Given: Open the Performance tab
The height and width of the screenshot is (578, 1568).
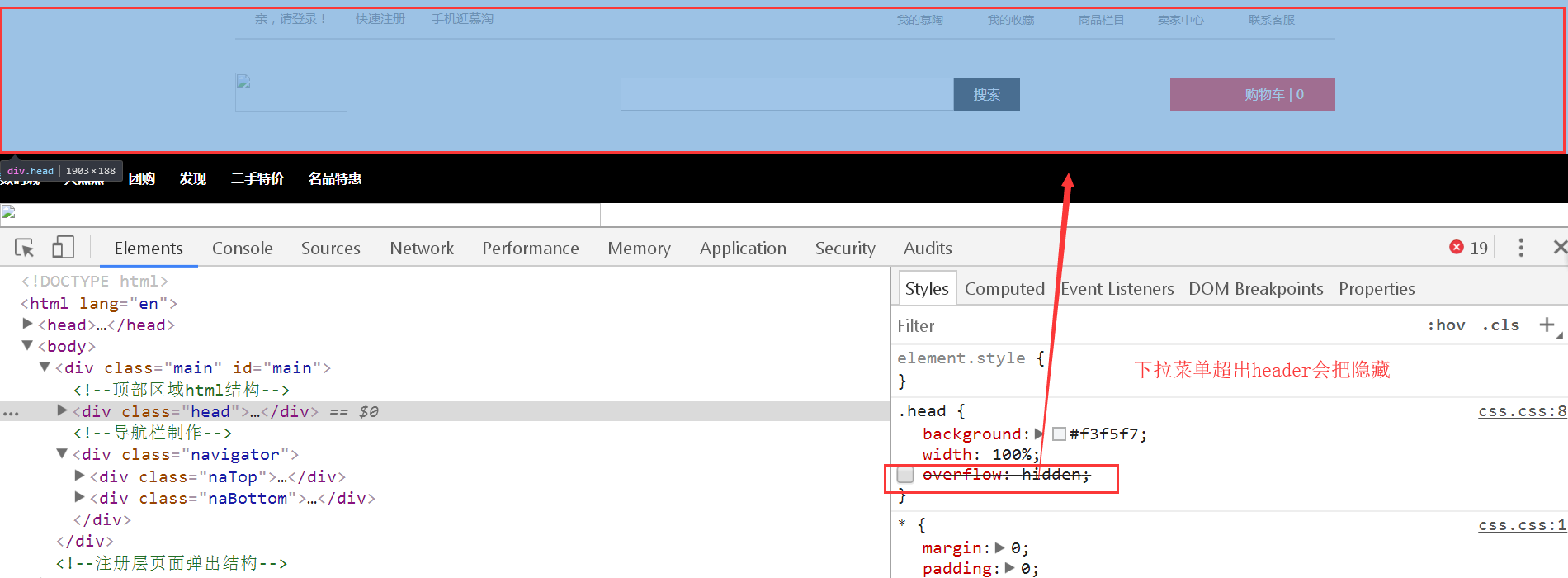Looking at the screenshot, I should [531, 249].
